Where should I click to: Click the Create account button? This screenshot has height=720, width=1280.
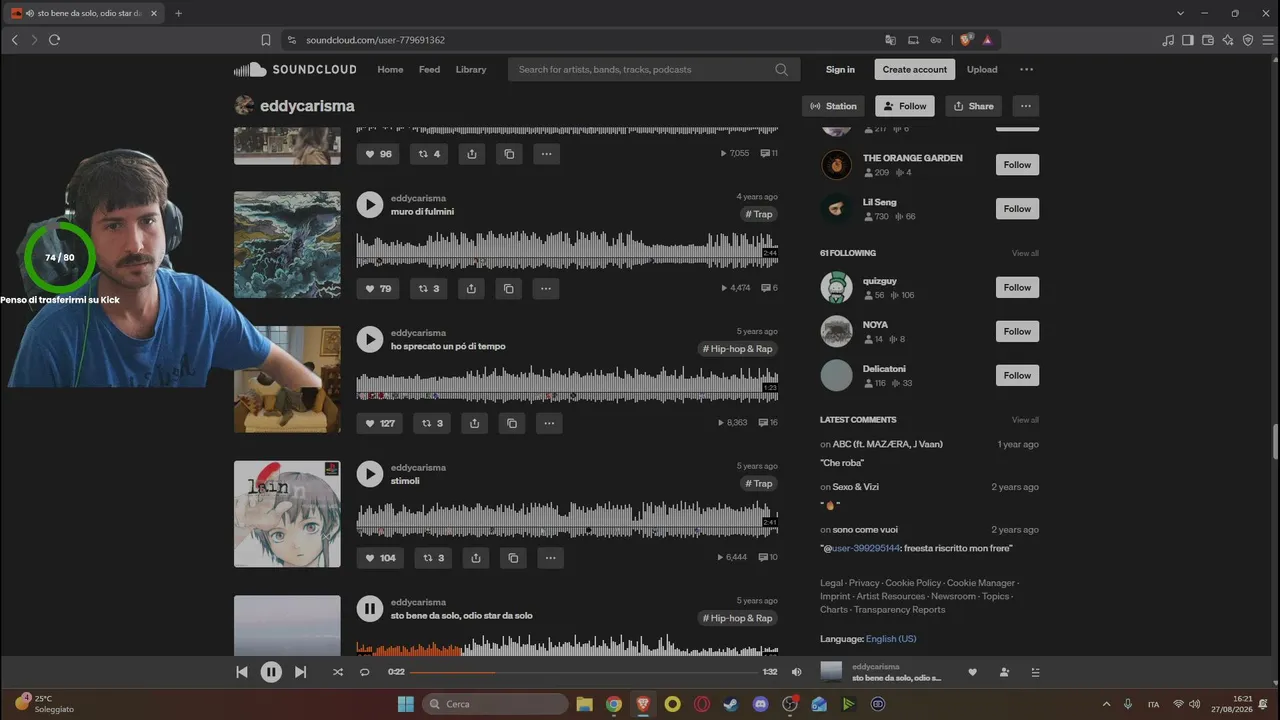click(x=915, y=70)
